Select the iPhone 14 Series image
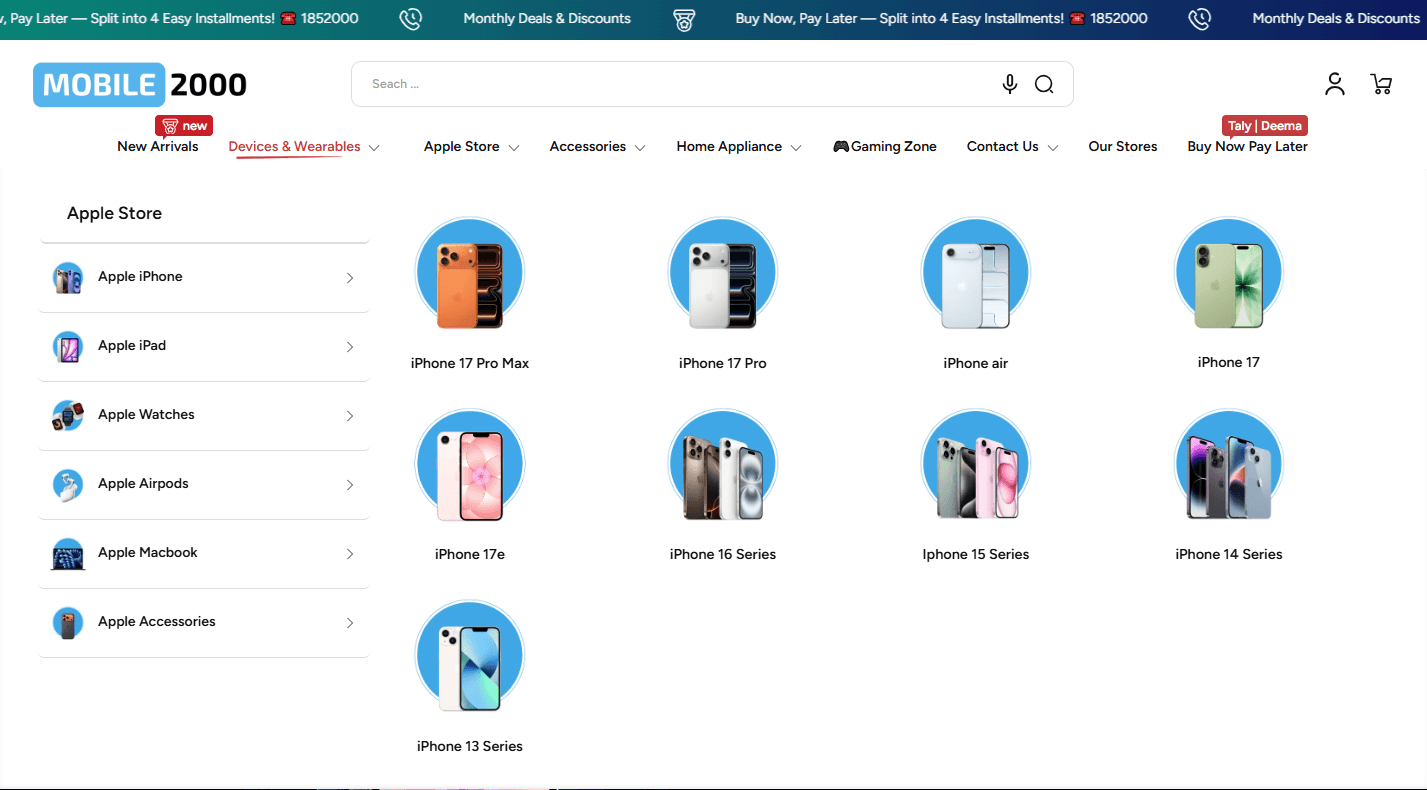The image size is (1427, 790). point(1229,465)
